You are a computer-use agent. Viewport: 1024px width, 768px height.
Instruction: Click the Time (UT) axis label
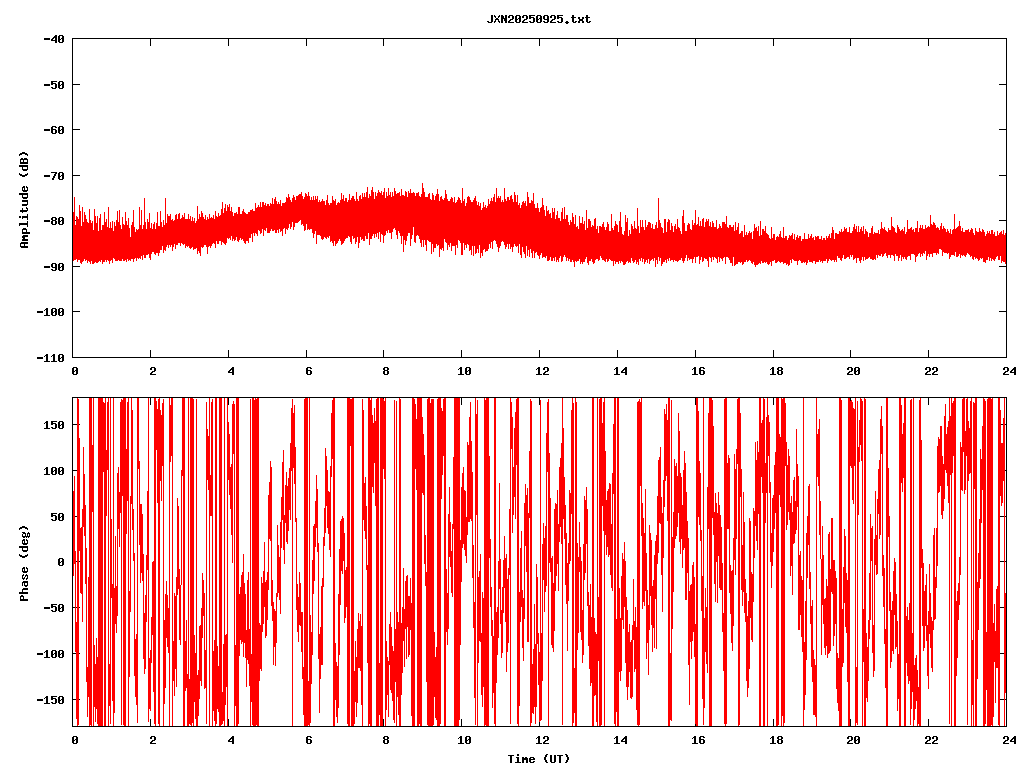pyautogui.click(x=538, y=759)
